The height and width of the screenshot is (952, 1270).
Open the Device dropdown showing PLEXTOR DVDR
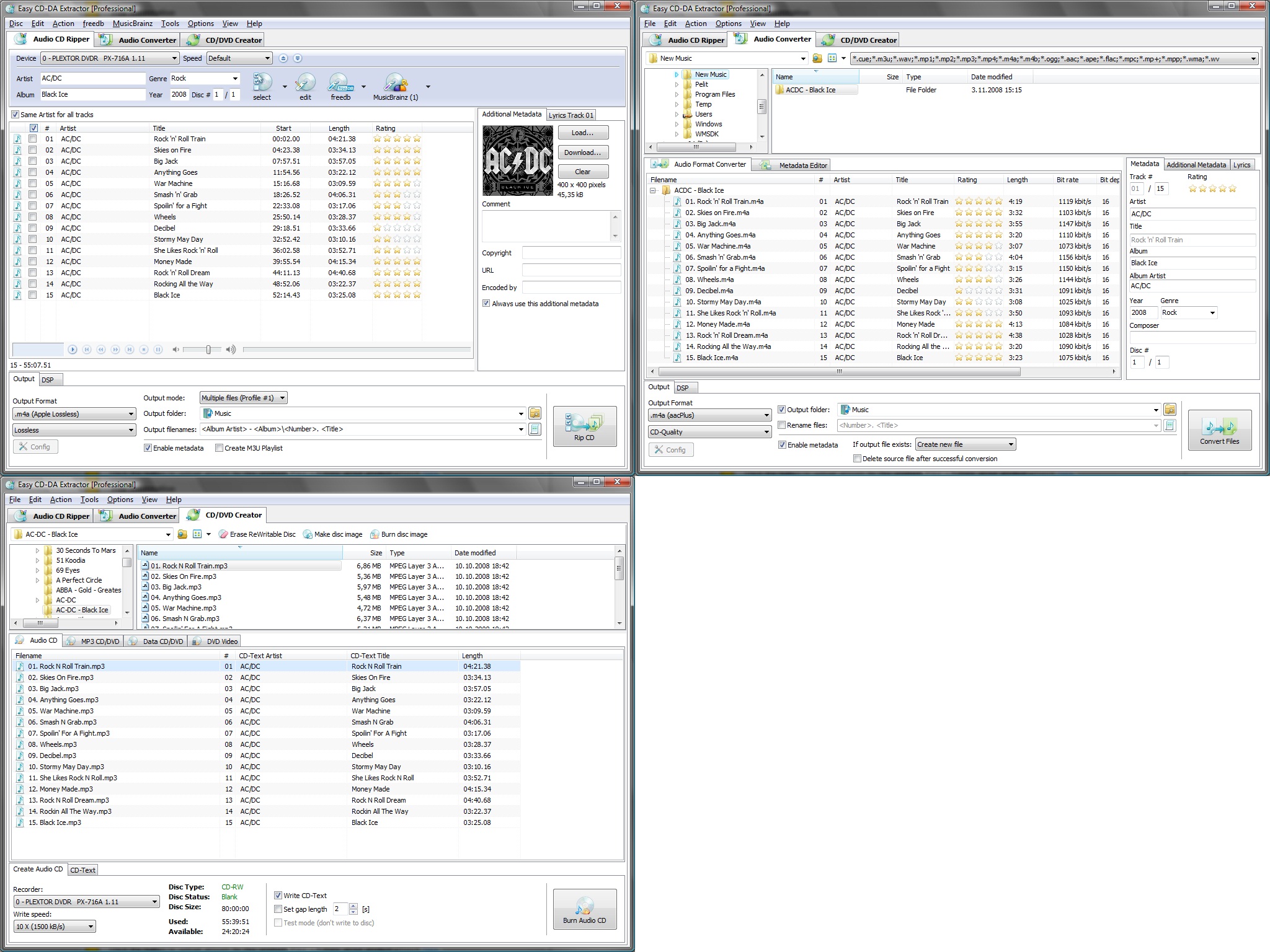coord(110,58)
